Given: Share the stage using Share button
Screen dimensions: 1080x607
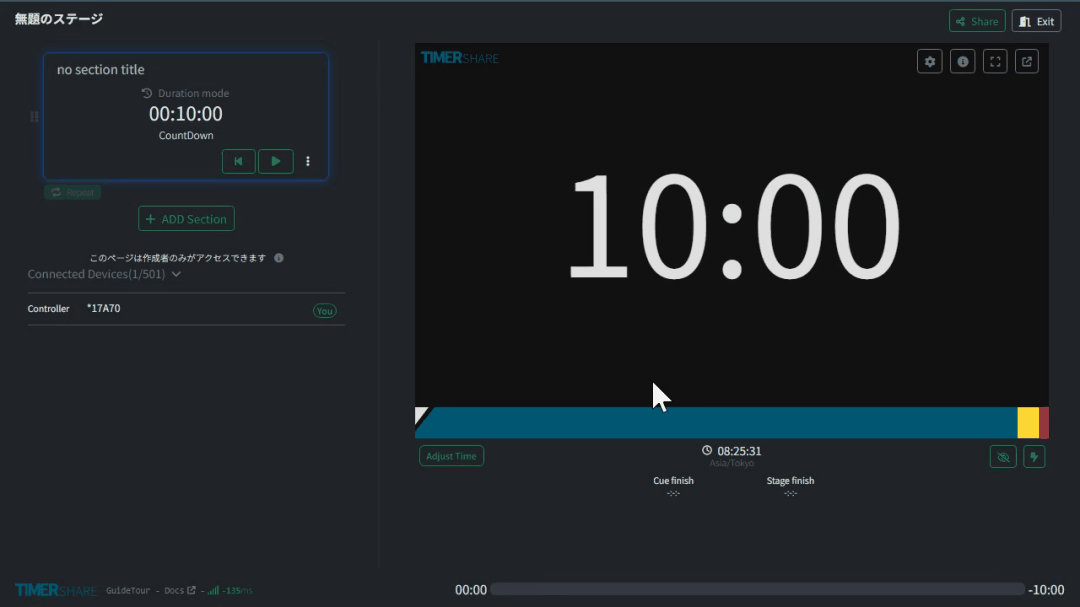Looking at the screenshot, I should tap(977, 21).
